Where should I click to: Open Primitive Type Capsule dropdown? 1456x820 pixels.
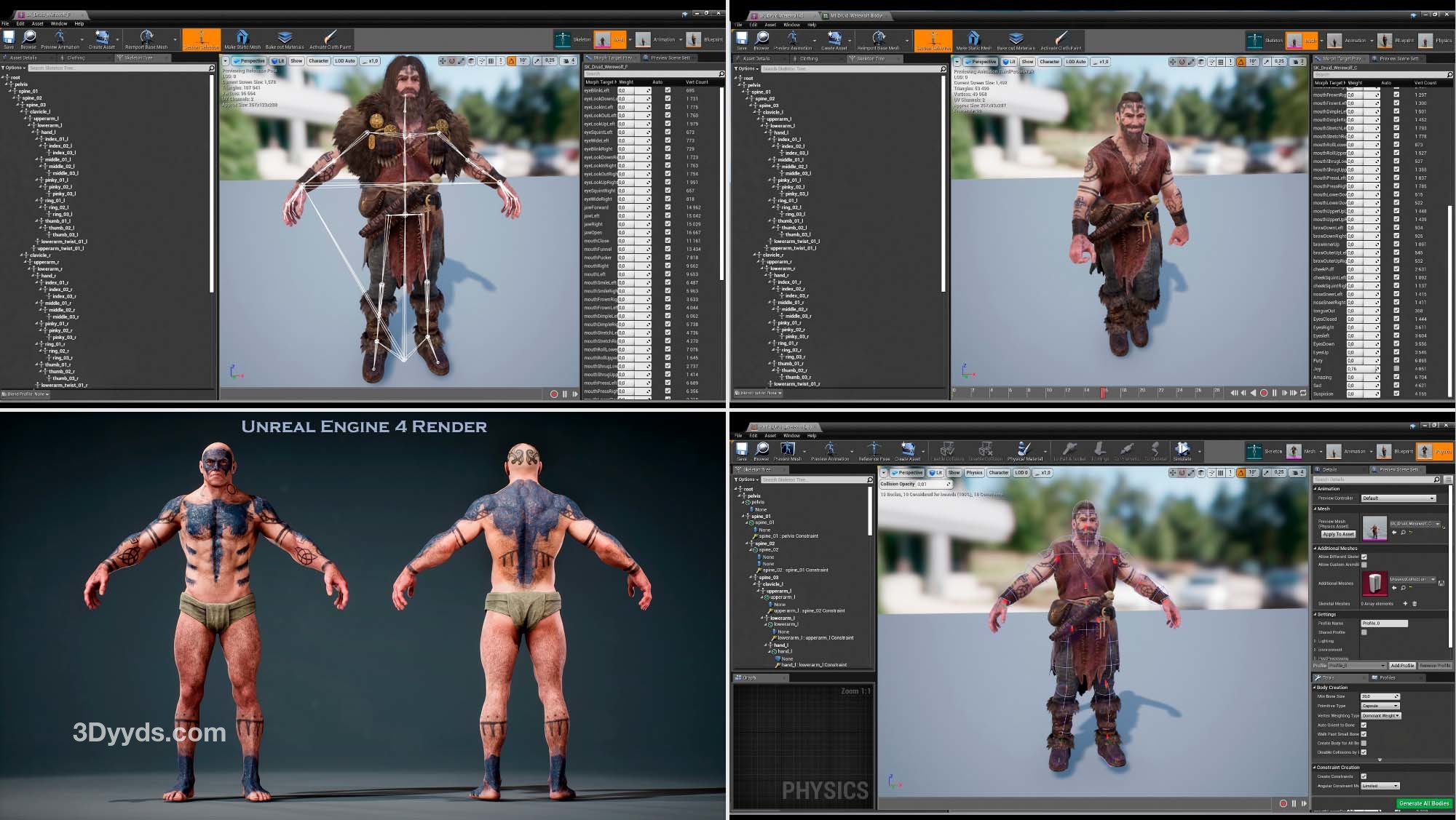(x=1380, y=706)
